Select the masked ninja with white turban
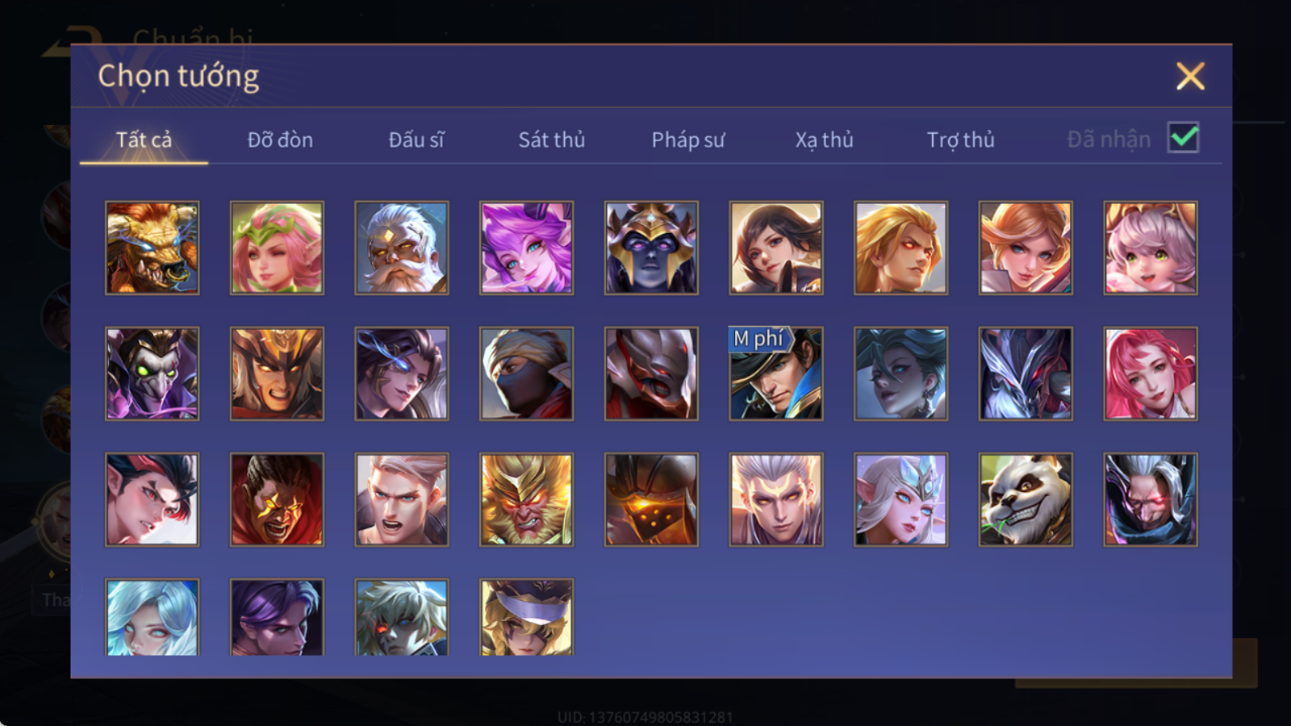 point(526,373)
